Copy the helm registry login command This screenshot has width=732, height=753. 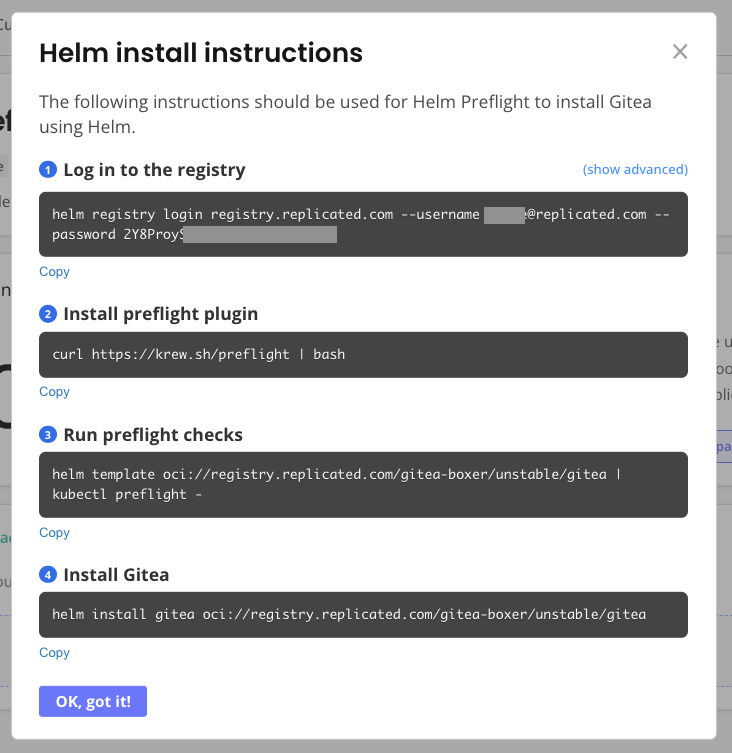click(54, 272)
